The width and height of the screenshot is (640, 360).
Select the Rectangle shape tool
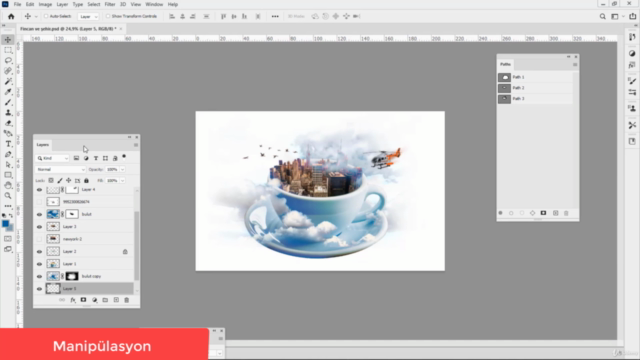click(8, 175)
